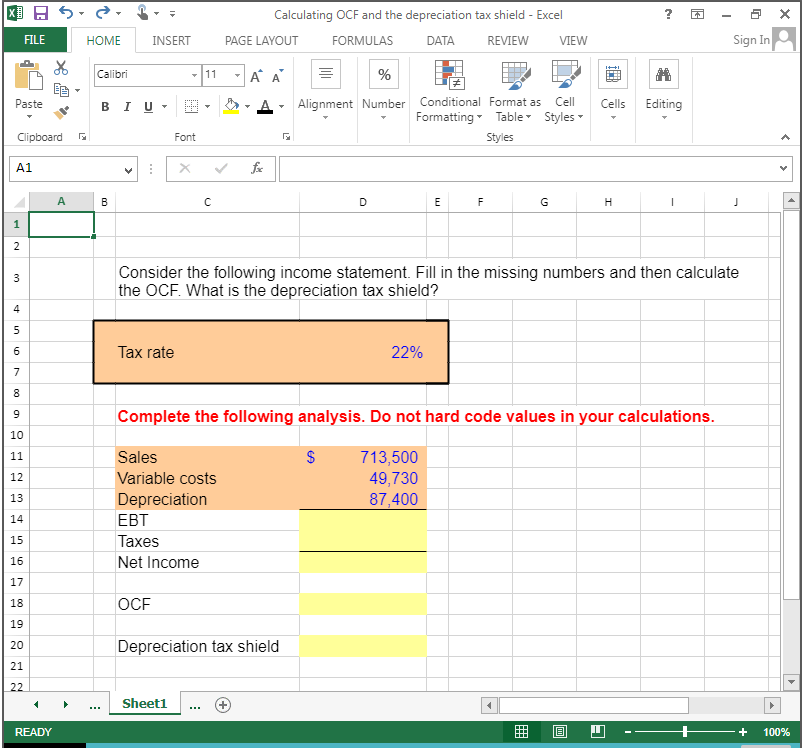The image size is (803, 749).
Task: Click zoom in plus button
Action: [743, 732]
